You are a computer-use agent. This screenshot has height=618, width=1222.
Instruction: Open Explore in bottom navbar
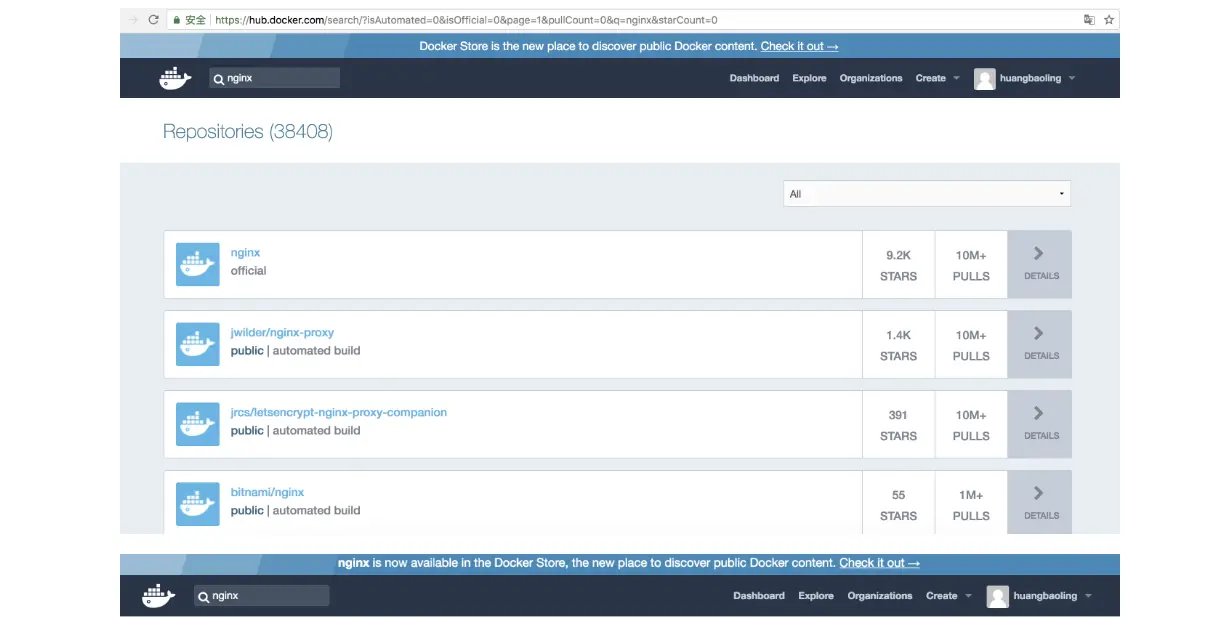[x=816, y=596]
